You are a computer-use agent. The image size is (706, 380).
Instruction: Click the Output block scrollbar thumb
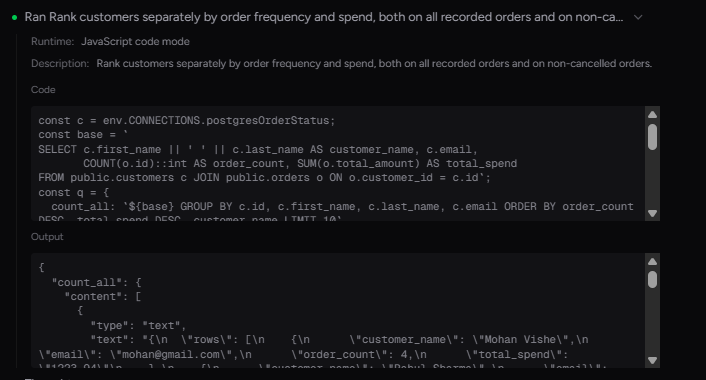[652, 279]
